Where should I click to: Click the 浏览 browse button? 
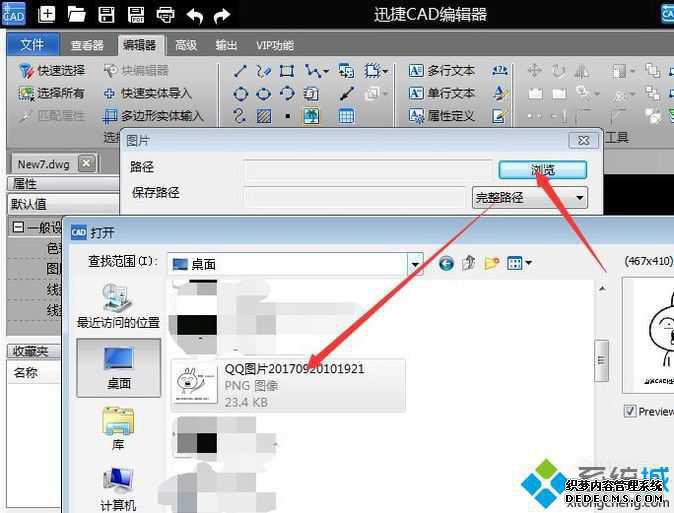[x=542, y=170]
